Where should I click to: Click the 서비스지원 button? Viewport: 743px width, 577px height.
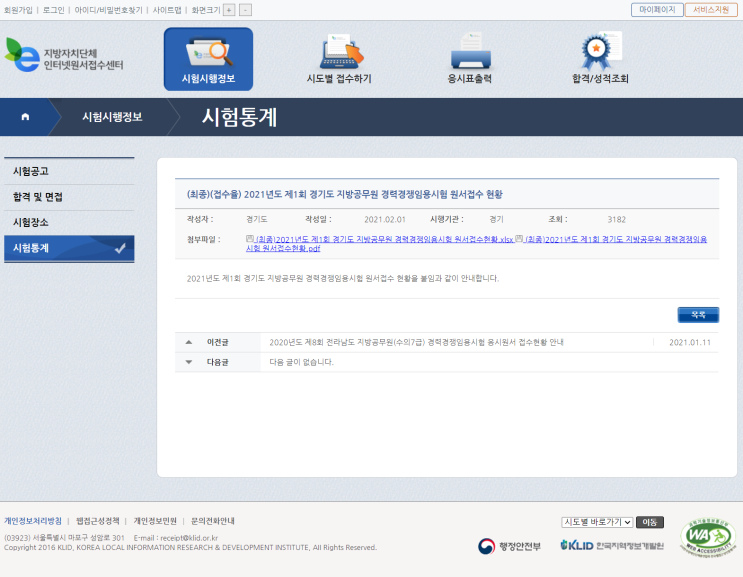711,9
